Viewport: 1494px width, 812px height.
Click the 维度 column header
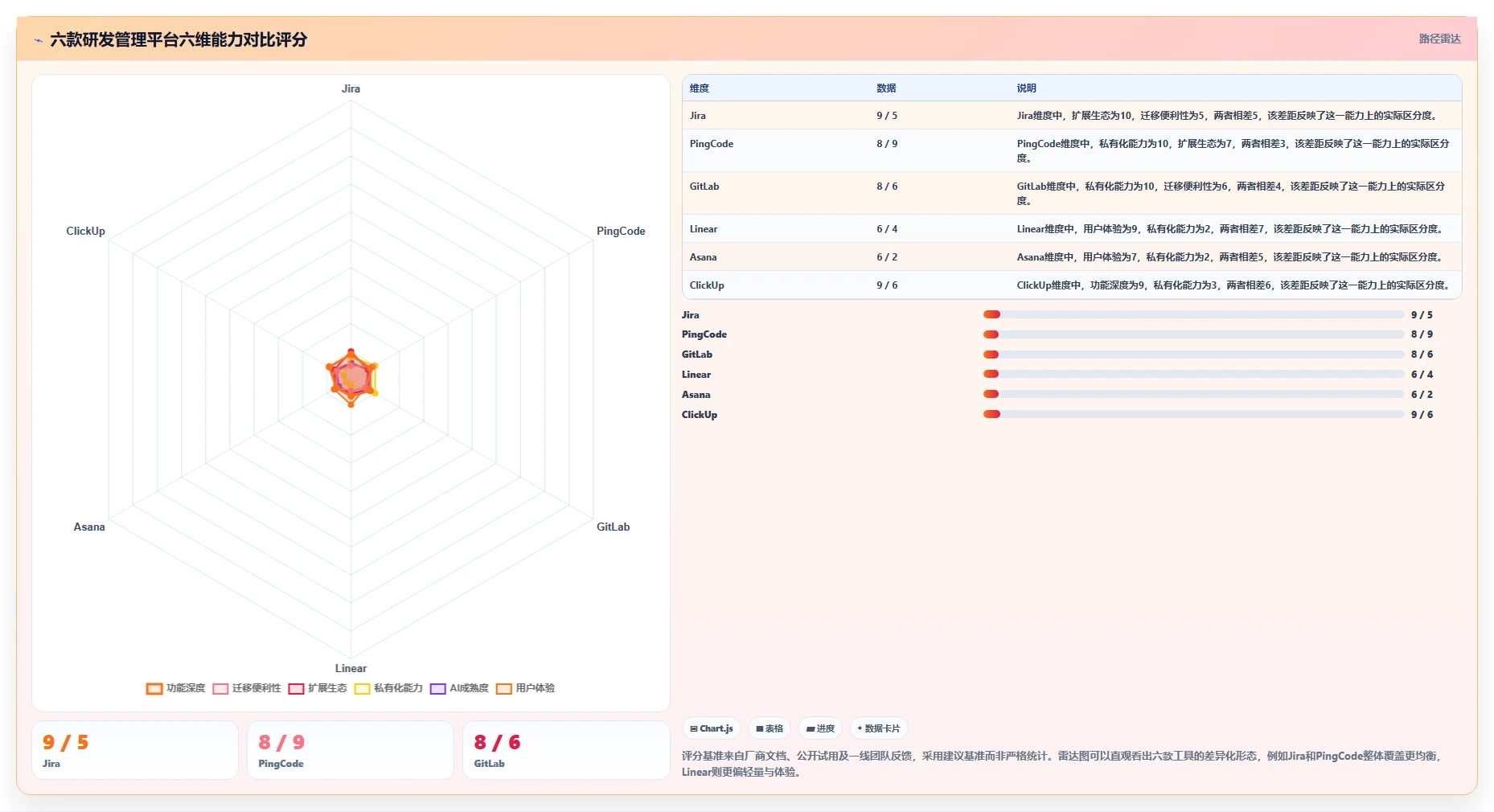tap(700, 88)
